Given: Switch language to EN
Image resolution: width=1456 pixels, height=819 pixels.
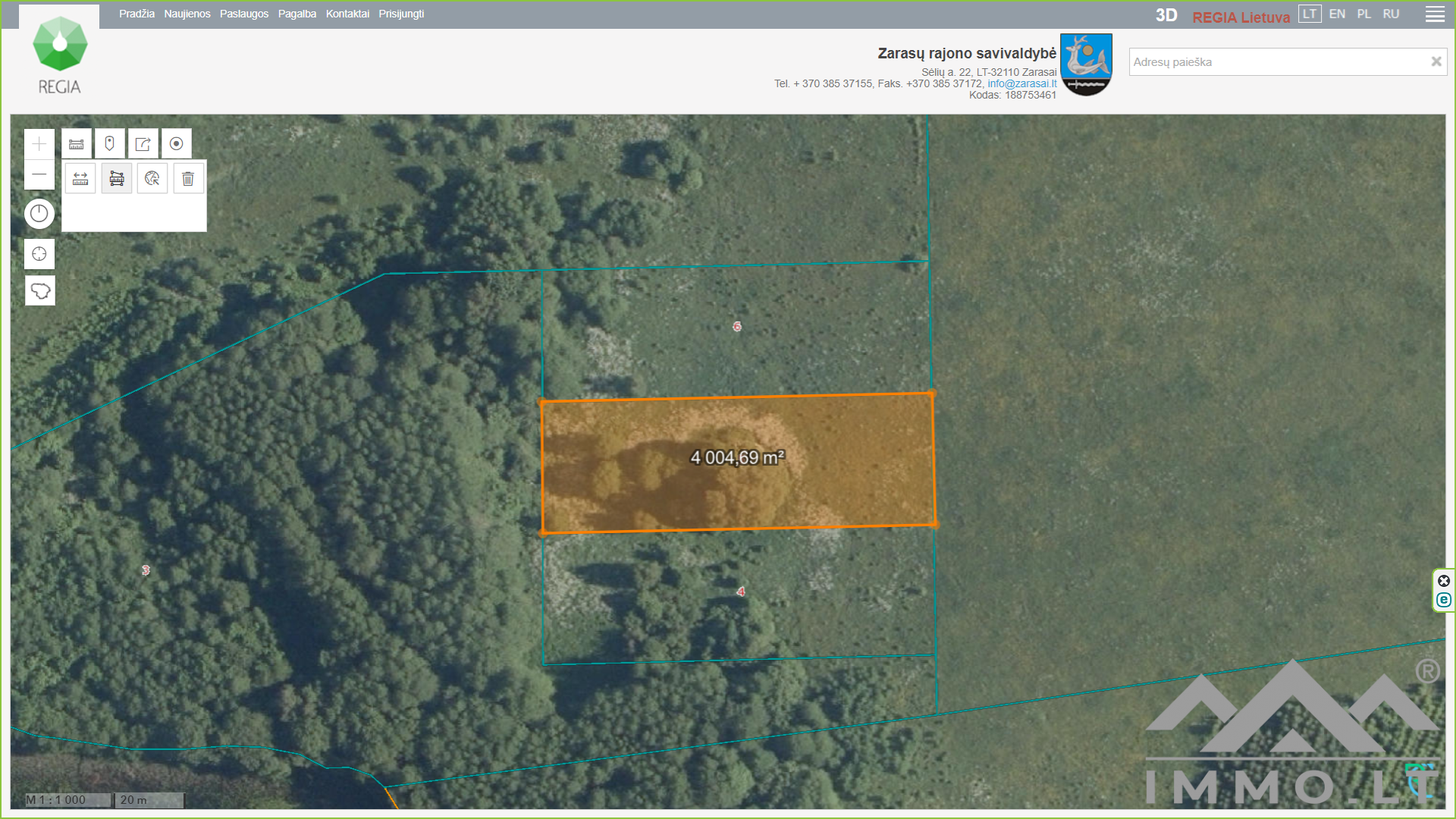Looking at the screenshot, I should (x=1337, y=14).
